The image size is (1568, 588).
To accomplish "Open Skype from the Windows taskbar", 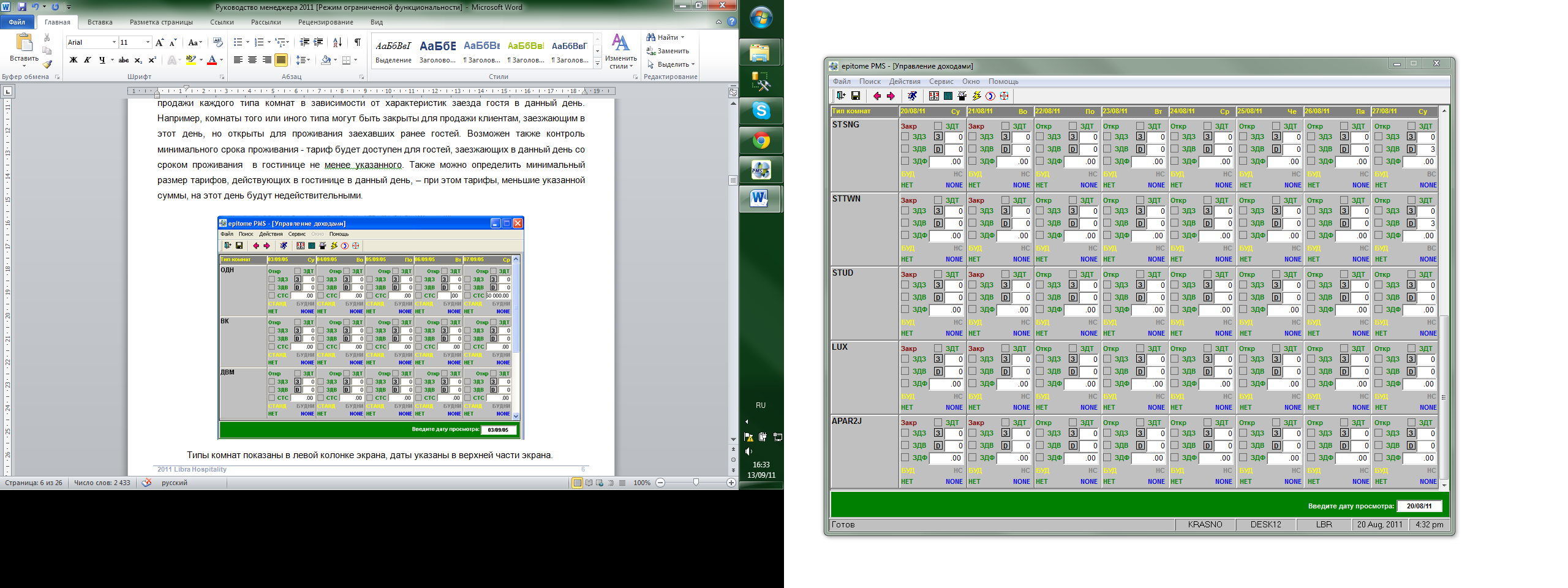I will 761,111.
